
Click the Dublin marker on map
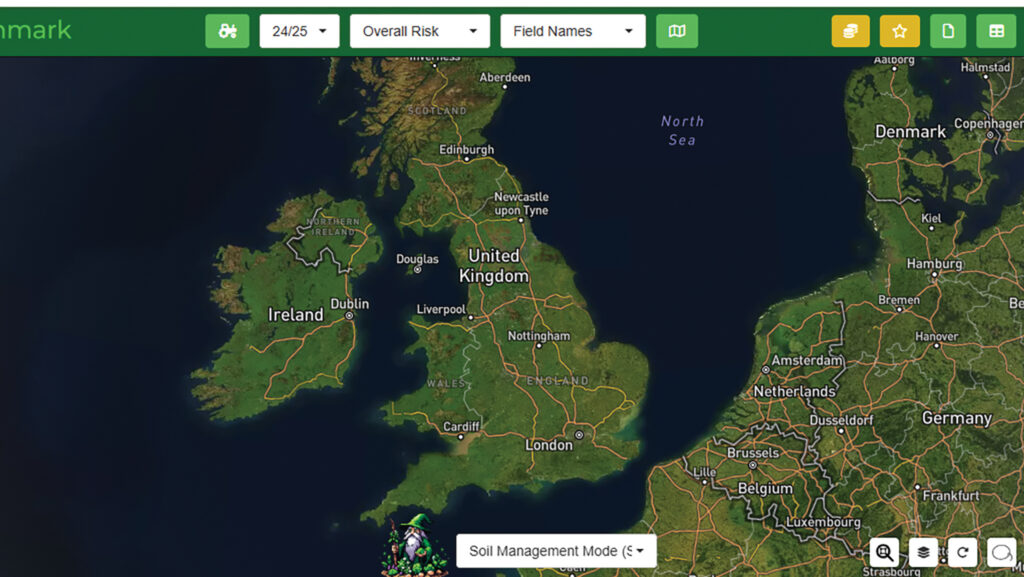[x=349, y=315]
